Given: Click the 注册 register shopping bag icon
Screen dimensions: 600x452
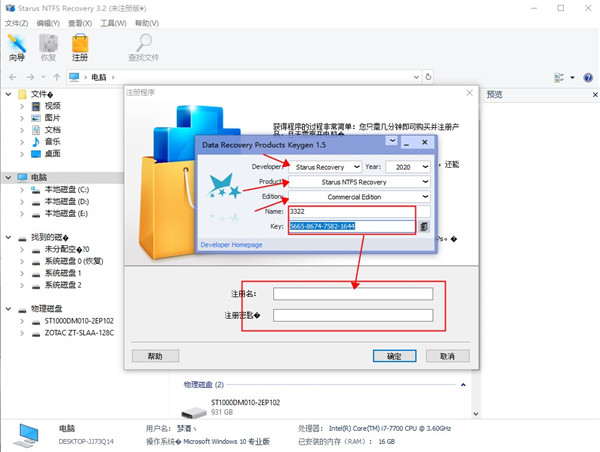Looking at the screenshot, I should 80,47.
